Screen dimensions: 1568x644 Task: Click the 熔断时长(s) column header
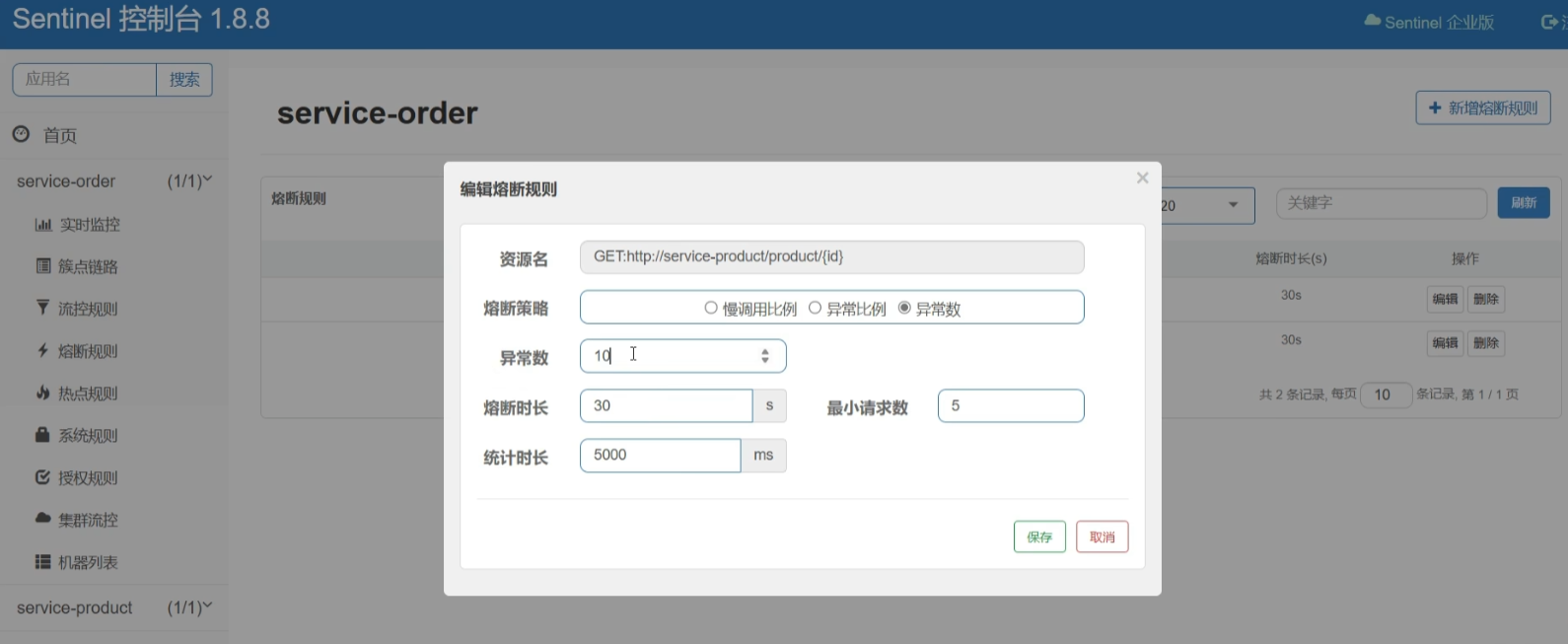tap(1291, 258)
